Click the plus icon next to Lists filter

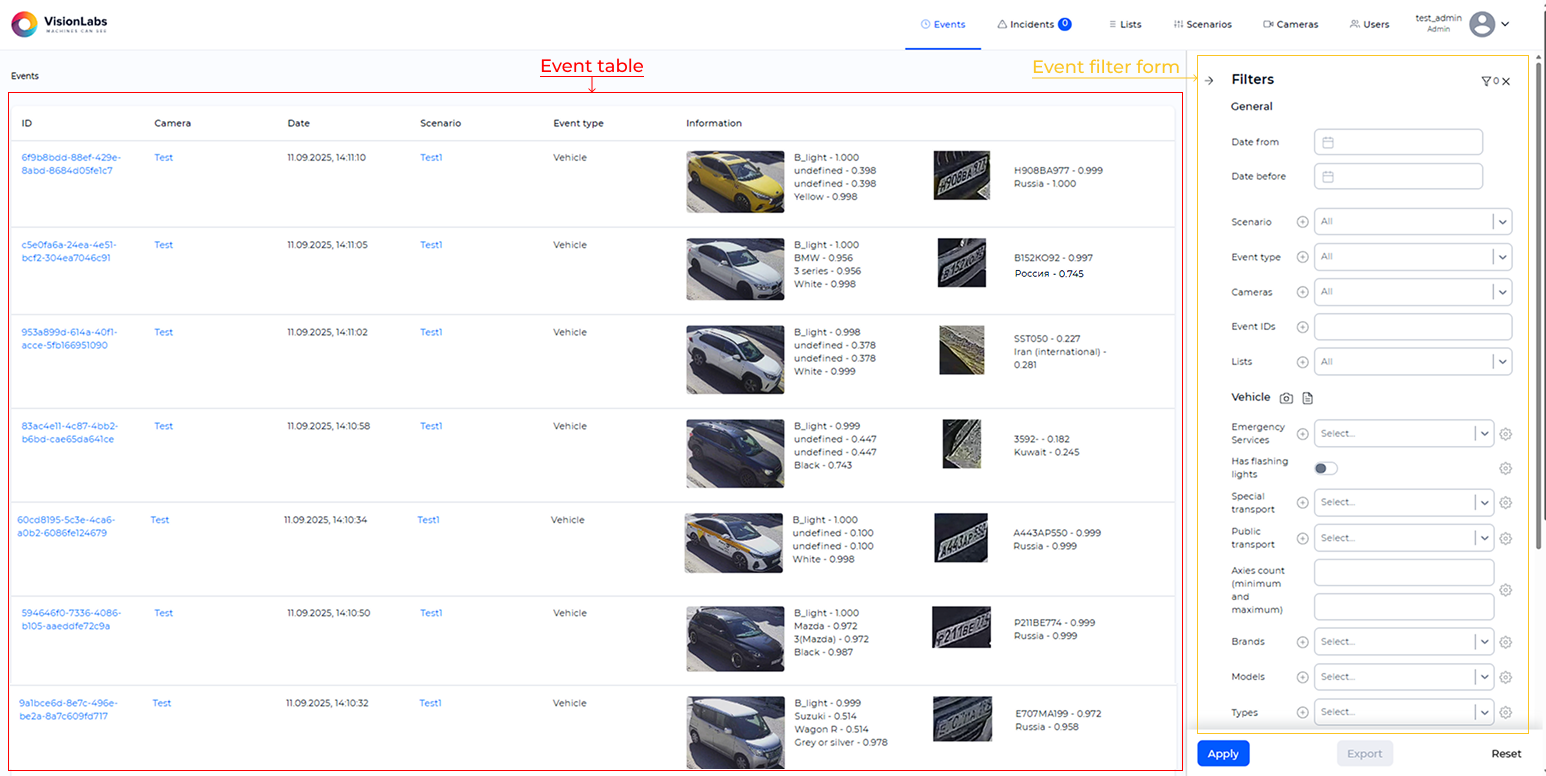[x=1303, y=361]
